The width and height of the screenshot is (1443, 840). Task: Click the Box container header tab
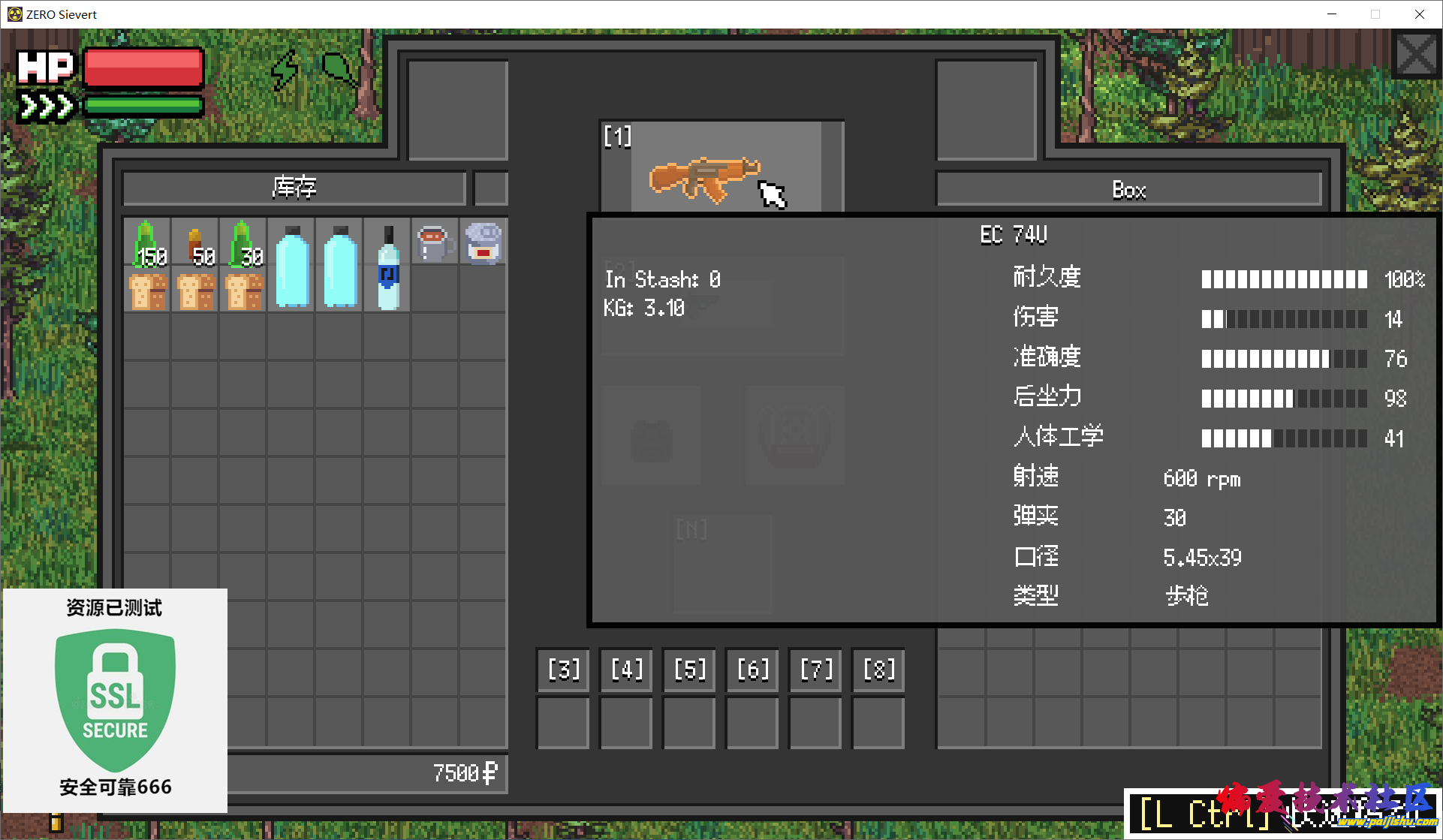coord(1128,189)
